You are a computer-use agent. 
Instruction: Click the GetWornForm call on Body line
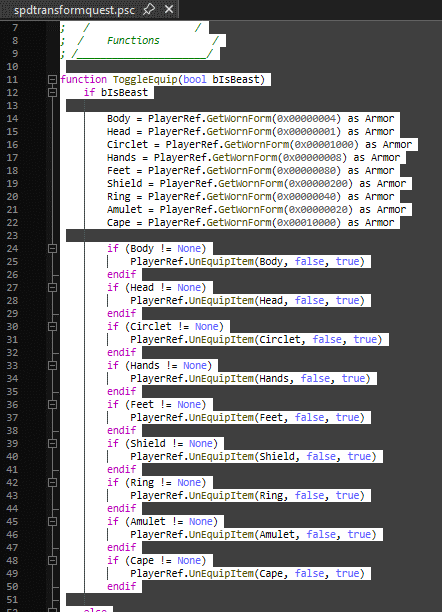(x=239, y=119)
